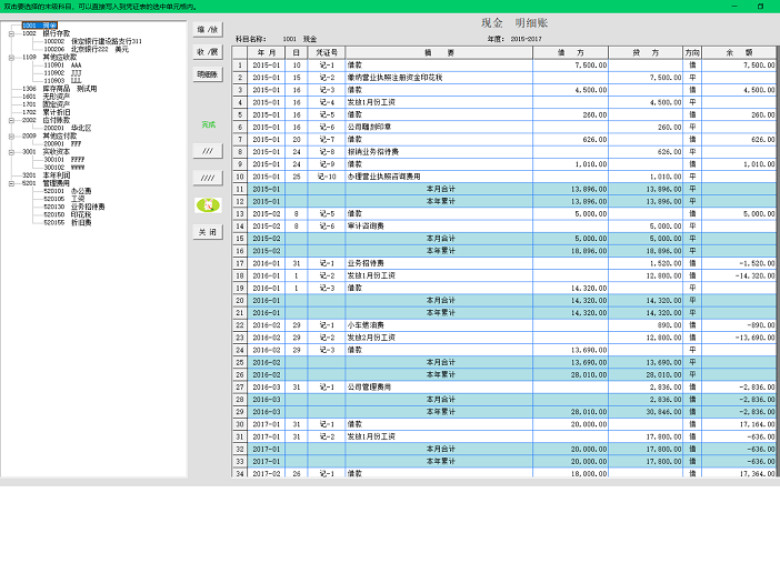Click the green oval rabbit icon button

coord(208,205)
